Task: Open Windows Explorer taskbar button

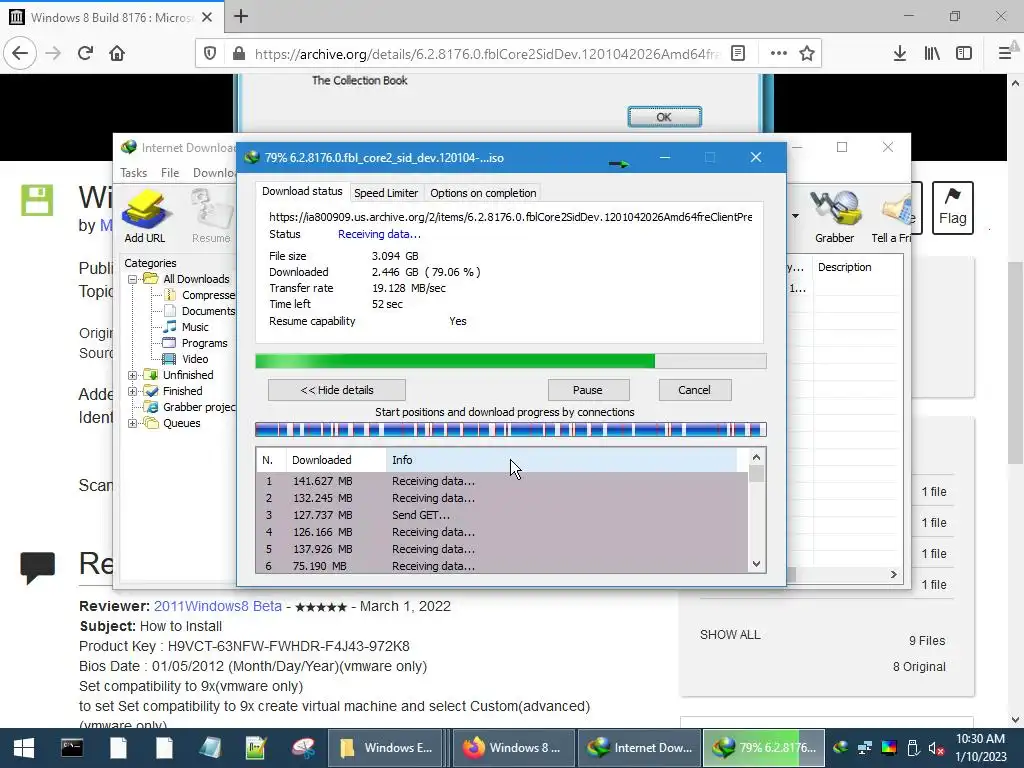Action: pyautogui.click(x=386, y=748)
